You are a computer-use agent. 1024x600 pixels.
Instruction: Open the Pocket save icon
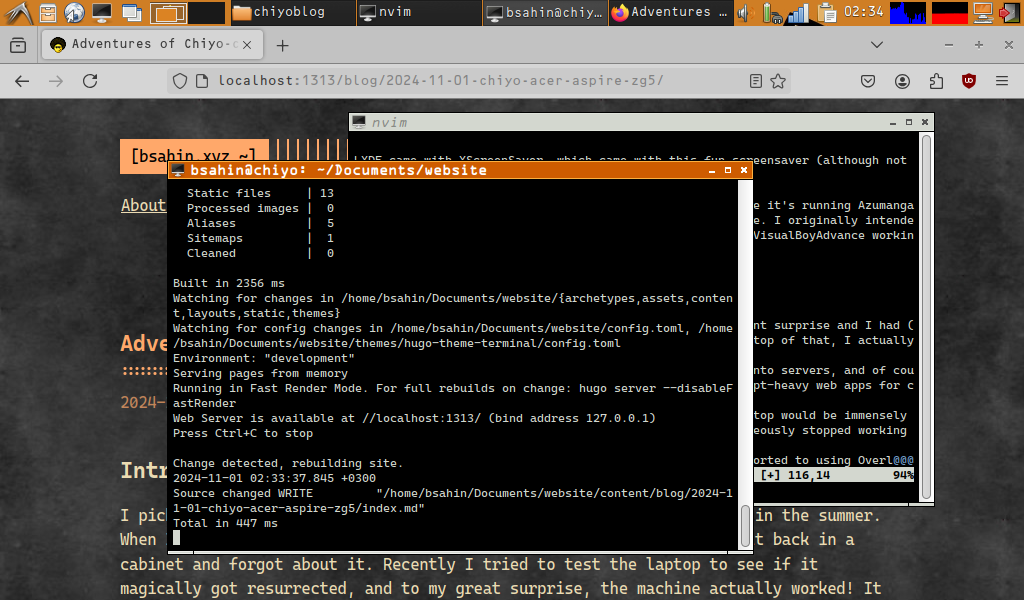[868, 81]
